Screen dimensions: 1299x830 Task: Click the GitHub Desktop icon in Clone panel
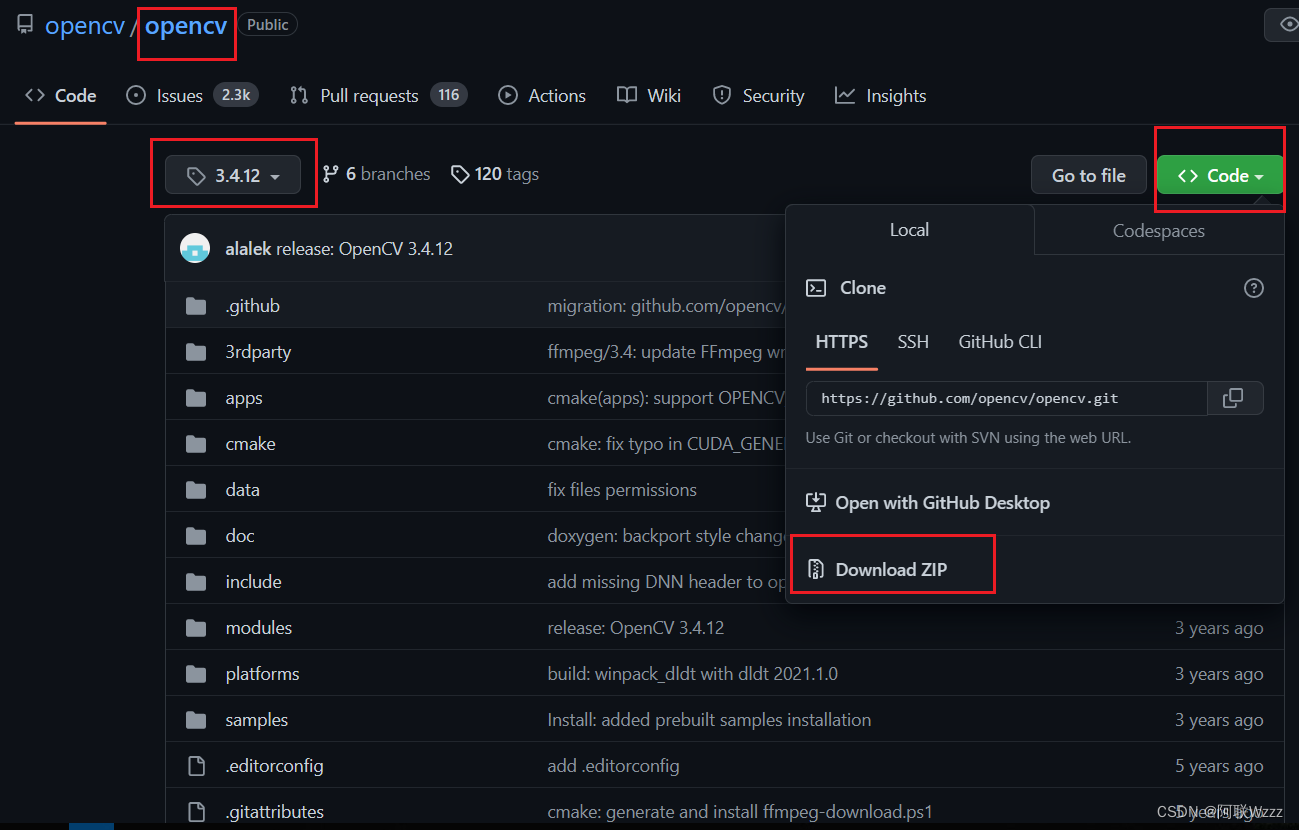815,502
